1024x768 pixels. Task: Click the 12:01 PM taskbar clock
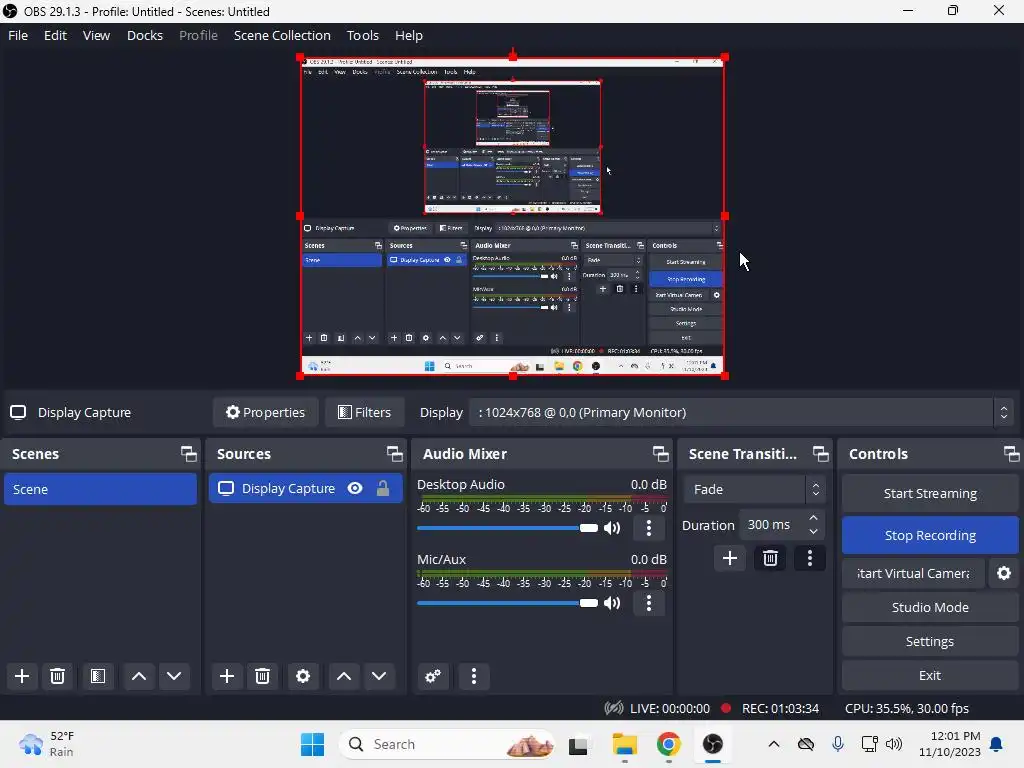pos(950,744)
